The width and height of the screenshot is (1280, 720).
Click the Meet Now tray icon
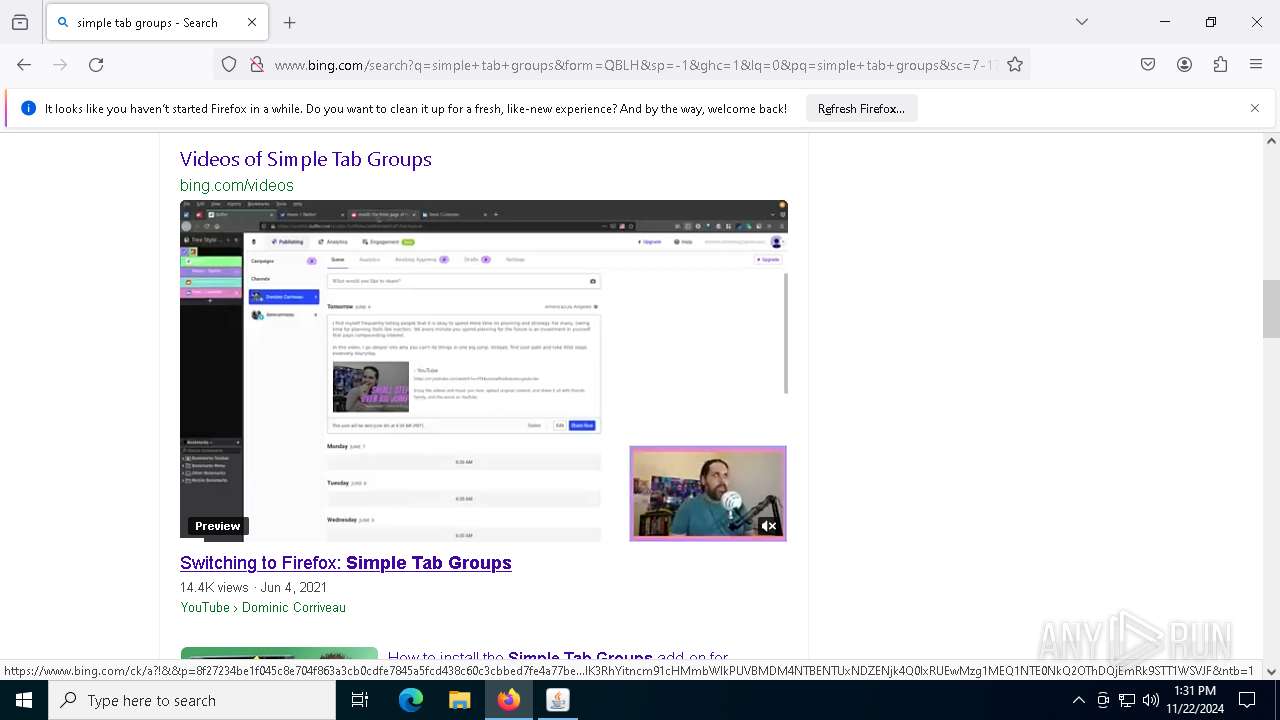pyautogui.click(x=1103, y=700)
